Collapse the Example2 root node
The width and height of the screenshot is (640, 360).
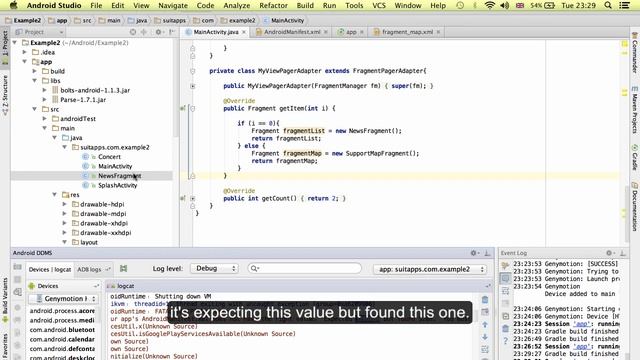click(15, 42)
